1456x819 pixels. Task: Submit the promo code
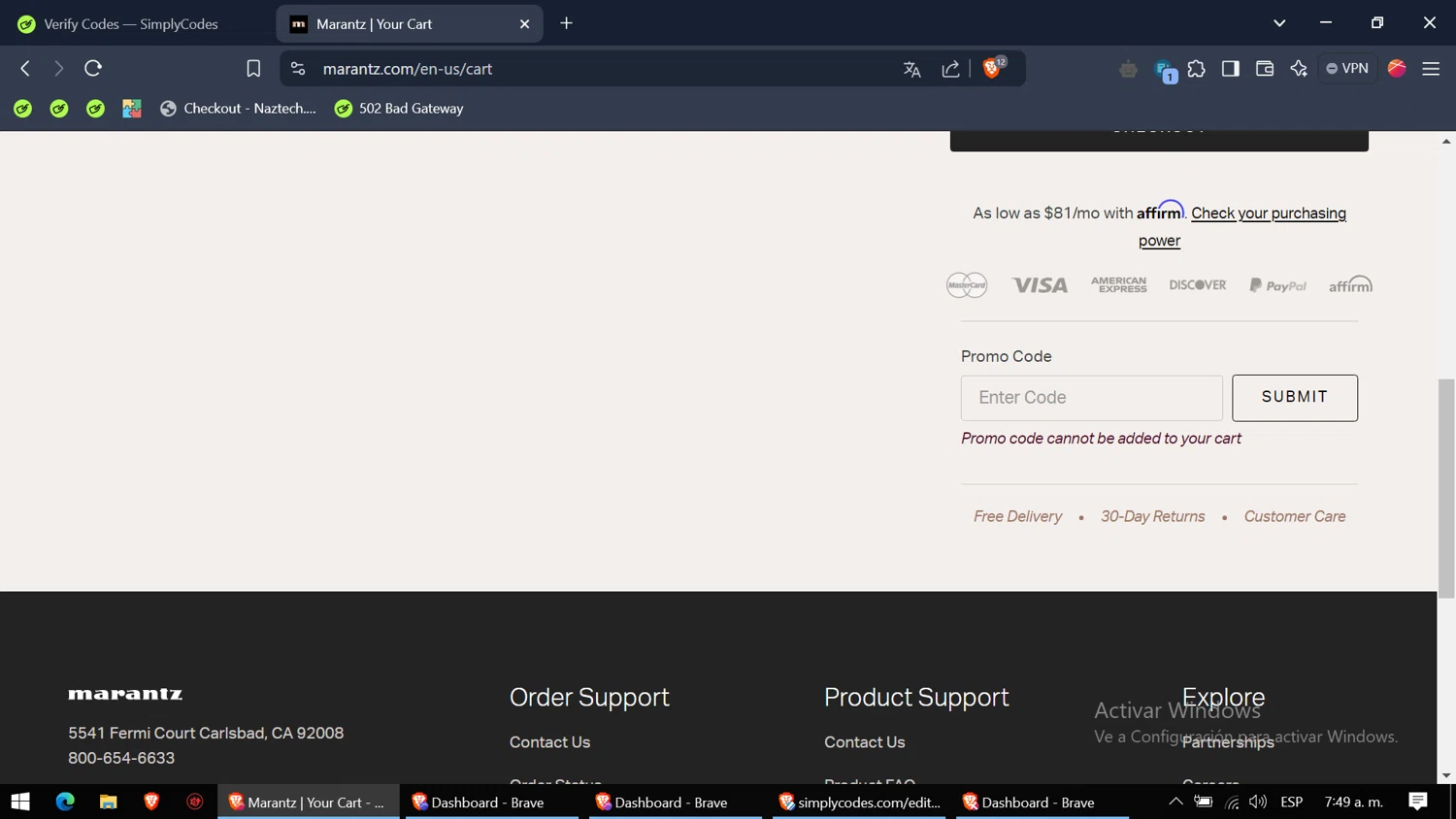(x=1295, y=398)
